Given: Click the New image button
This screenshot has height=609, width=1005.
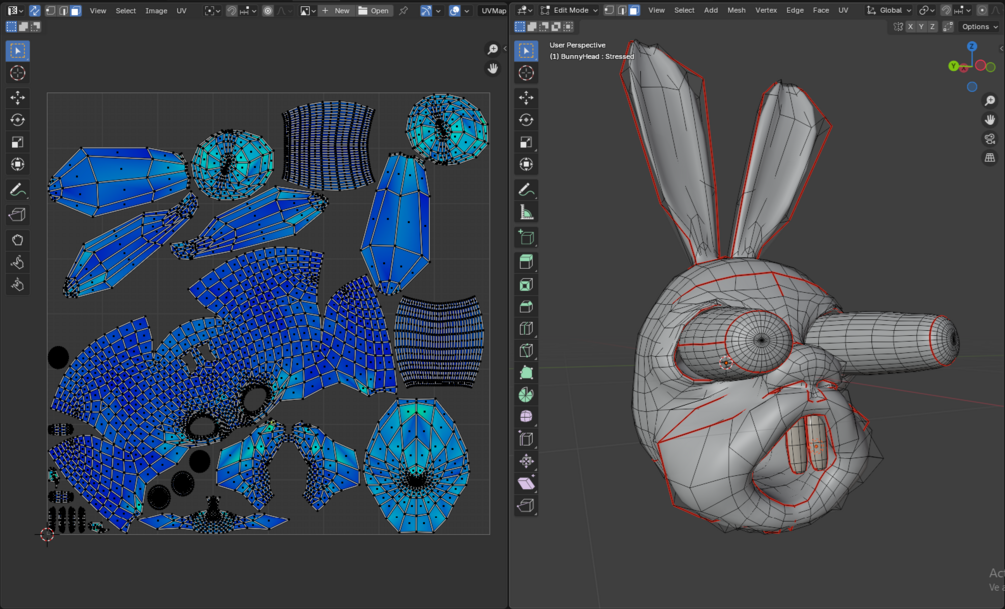Looking at the screenshot, I should (x=336, y=10).
